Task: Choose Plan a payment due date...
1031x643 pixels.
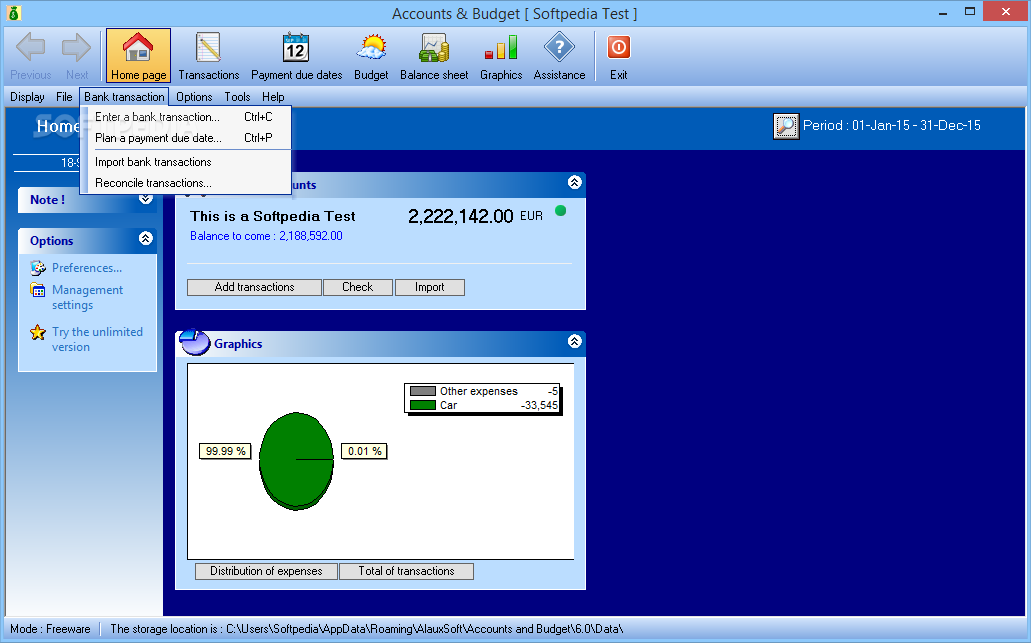Action: click(x=186, y=138)
